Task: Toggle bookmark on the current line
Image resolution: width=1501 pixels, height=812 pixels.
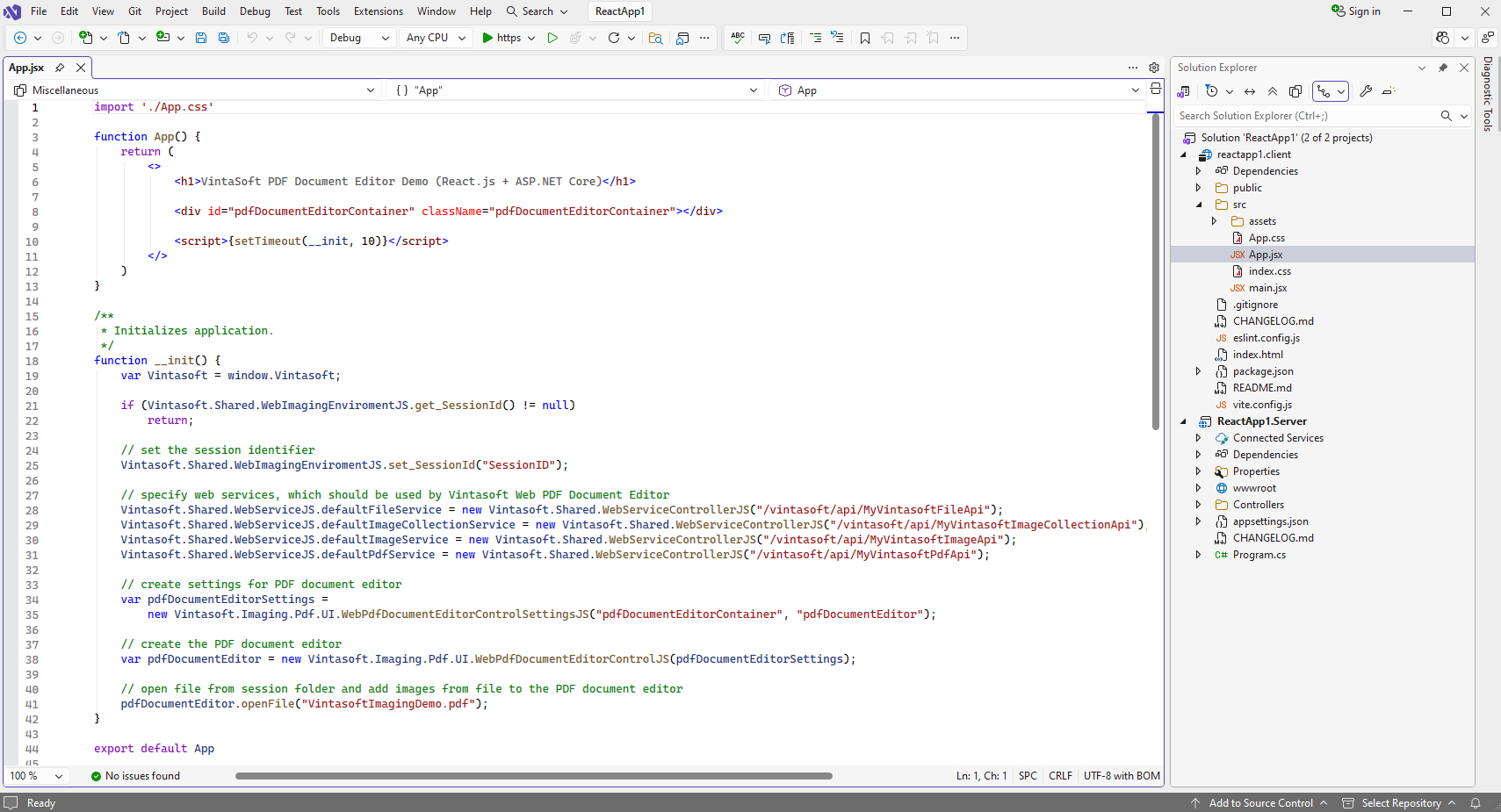Action: [x=865, y=38]
